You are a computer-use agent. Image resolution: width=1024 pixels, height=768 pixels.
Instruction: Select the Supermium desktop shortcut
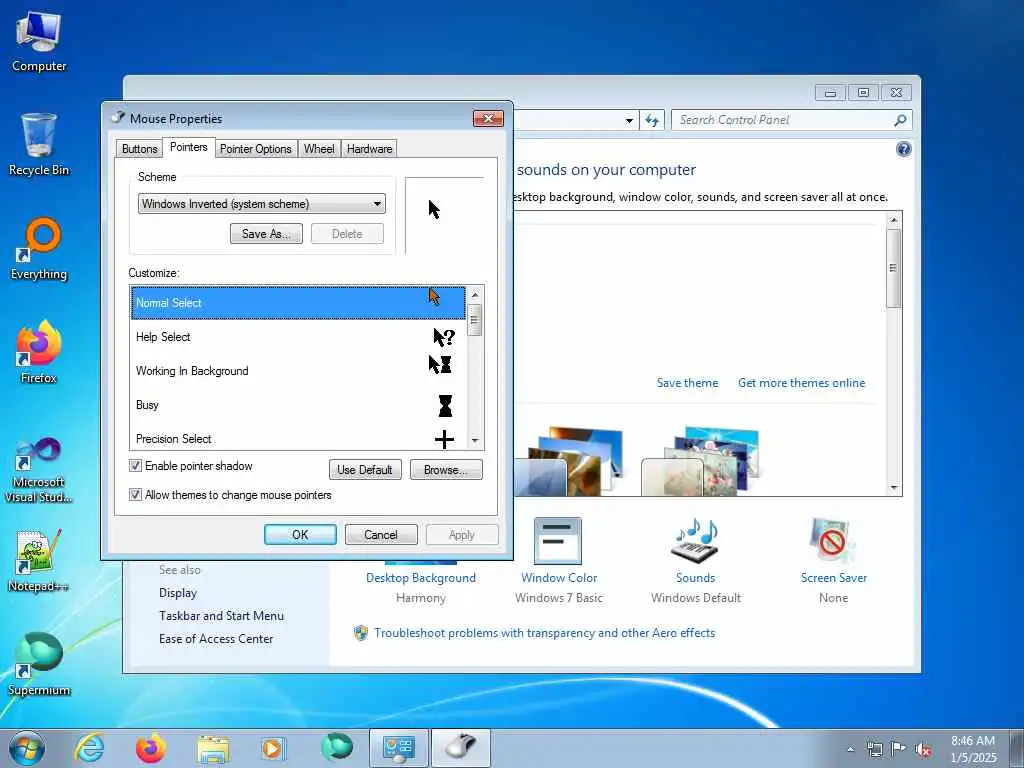point(39,664)
